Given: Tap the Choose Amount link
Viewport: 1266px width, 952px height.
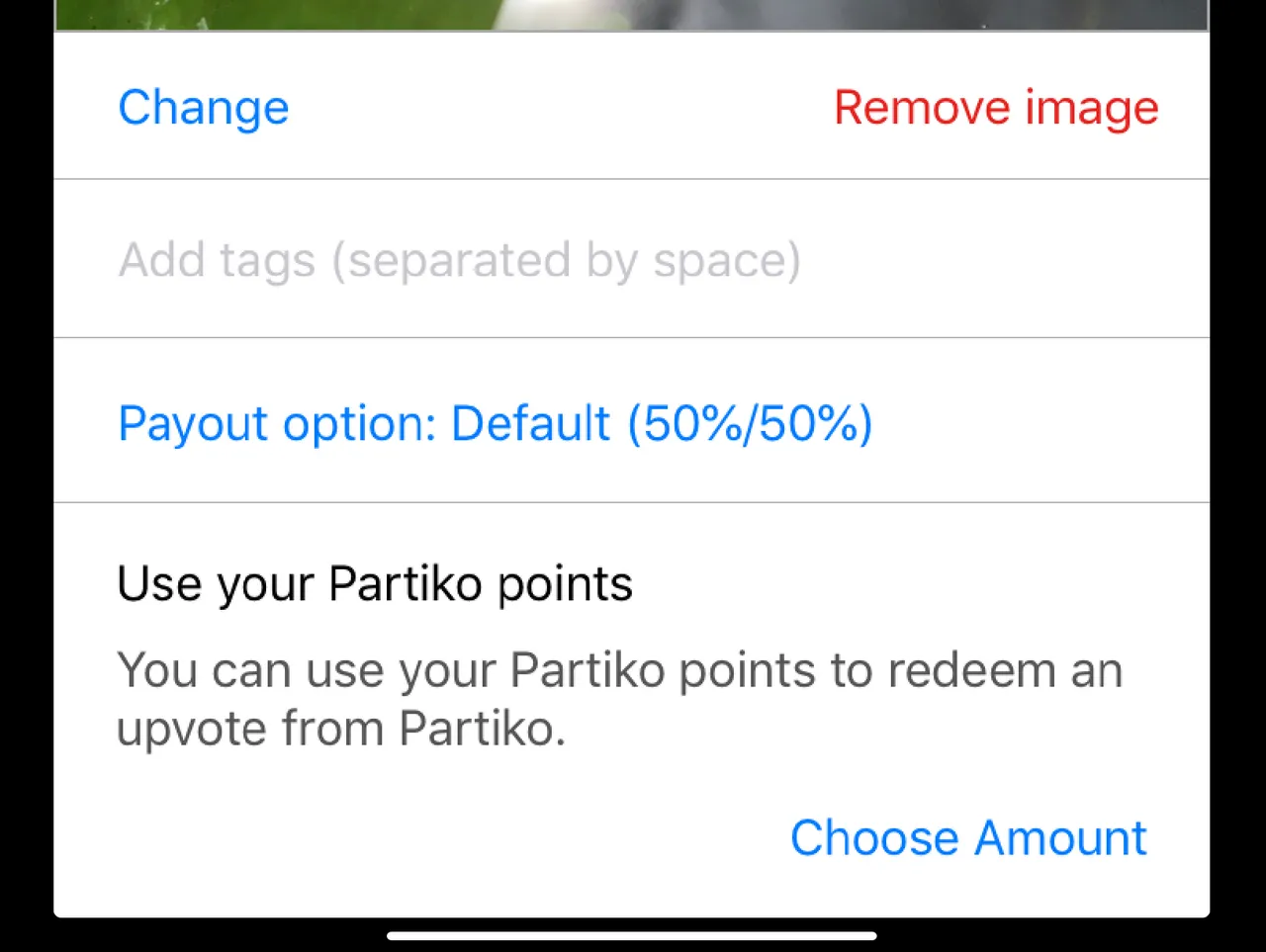Looking at the screenshot, I should point(967,838).
